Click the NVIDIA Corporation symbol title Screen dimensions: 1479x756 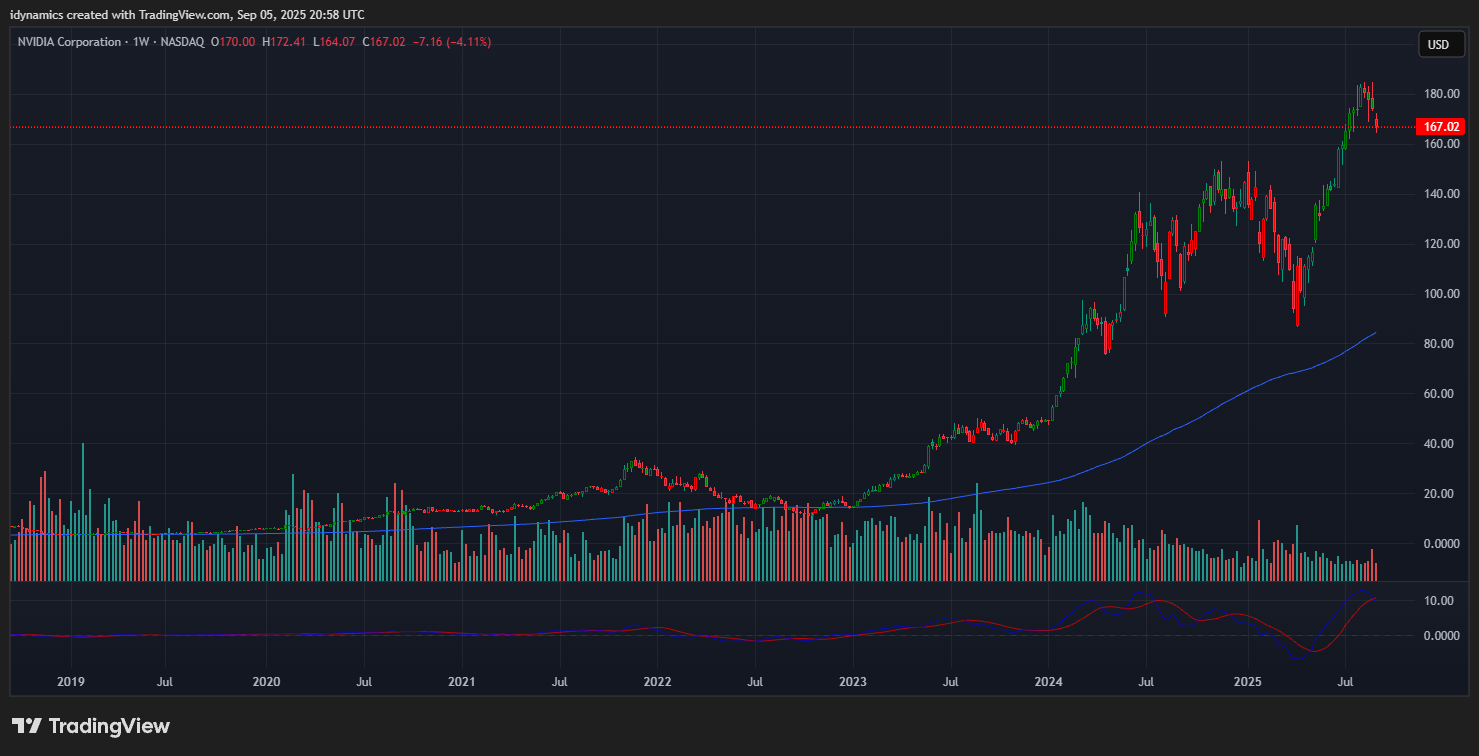[69, 42]
